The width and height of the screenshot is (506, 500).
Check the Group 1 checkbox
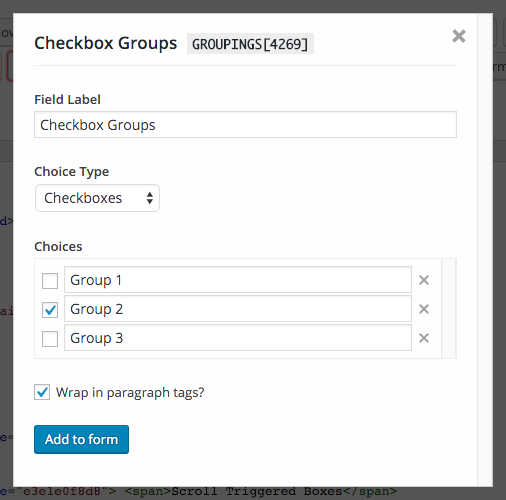[x=50, y=281]
